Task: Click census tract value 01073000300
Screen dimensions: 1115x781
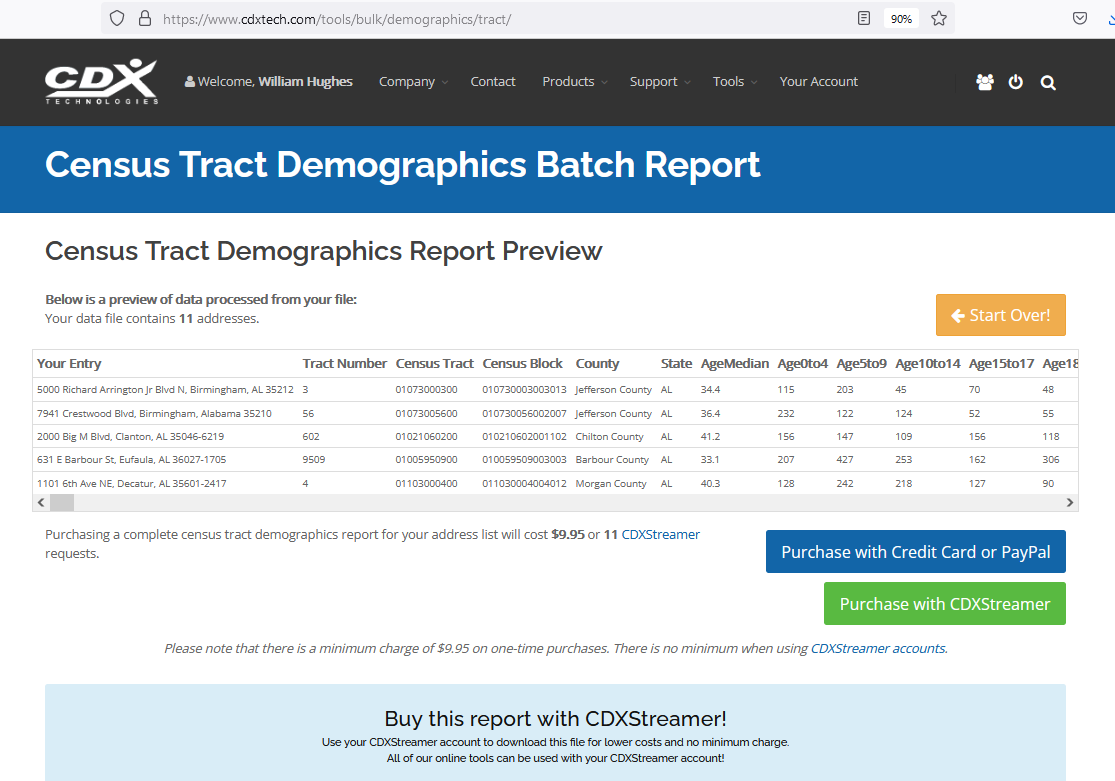Action: click(x=427, y=390)
